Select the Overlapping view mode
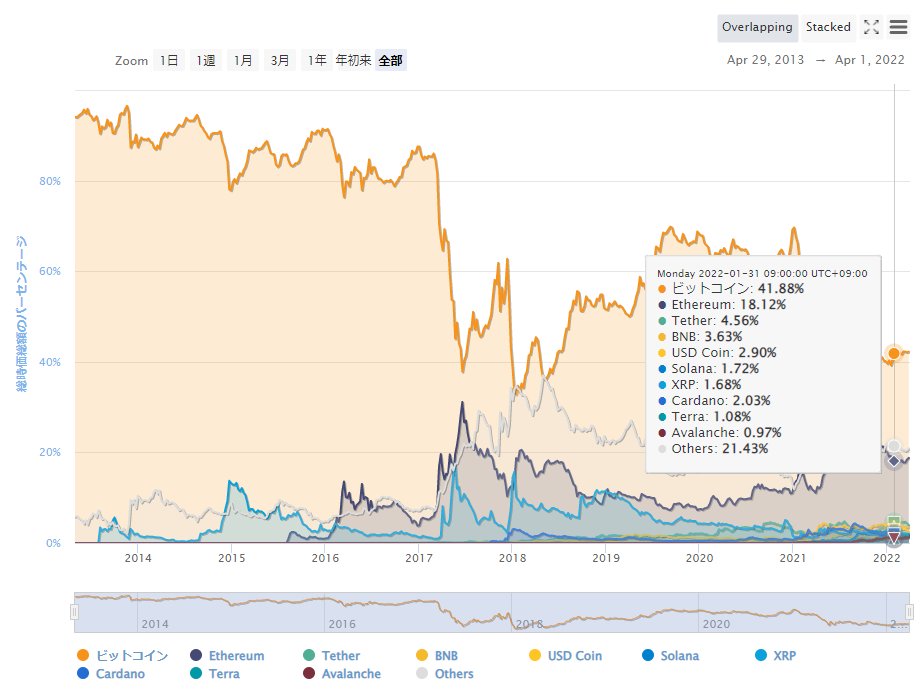 point(757,27)
